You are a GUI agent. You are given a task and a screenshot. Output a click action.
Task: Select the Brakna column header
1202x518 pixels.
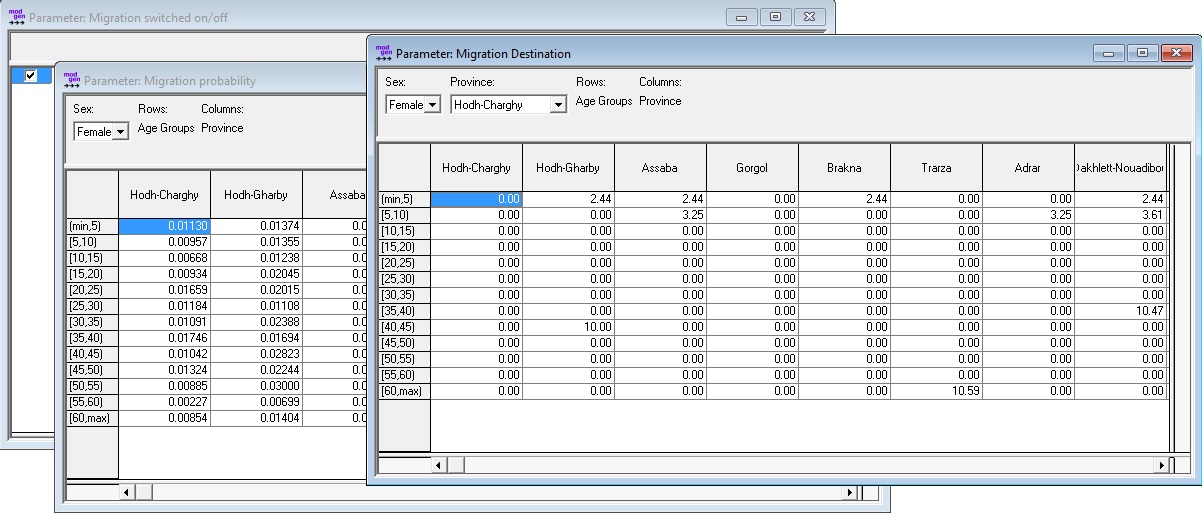844,168
